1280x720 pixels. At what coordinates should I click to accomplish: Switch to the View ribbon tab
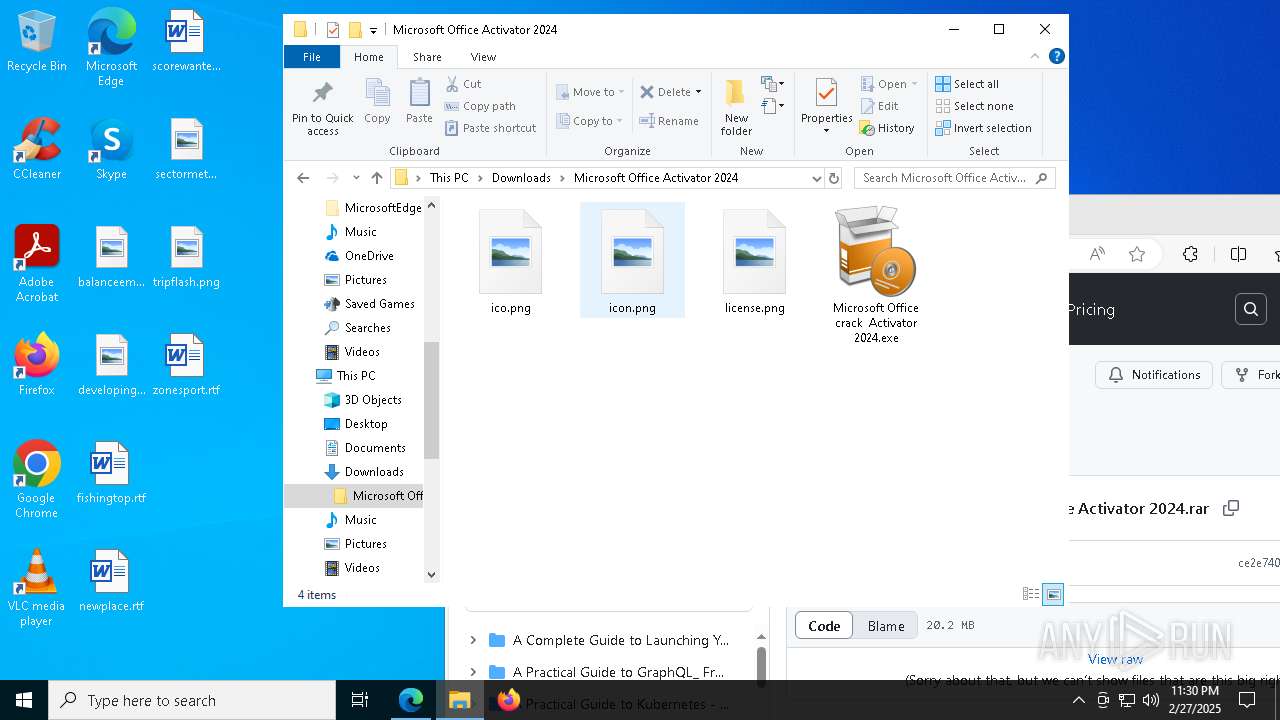(x=483, y=57)
